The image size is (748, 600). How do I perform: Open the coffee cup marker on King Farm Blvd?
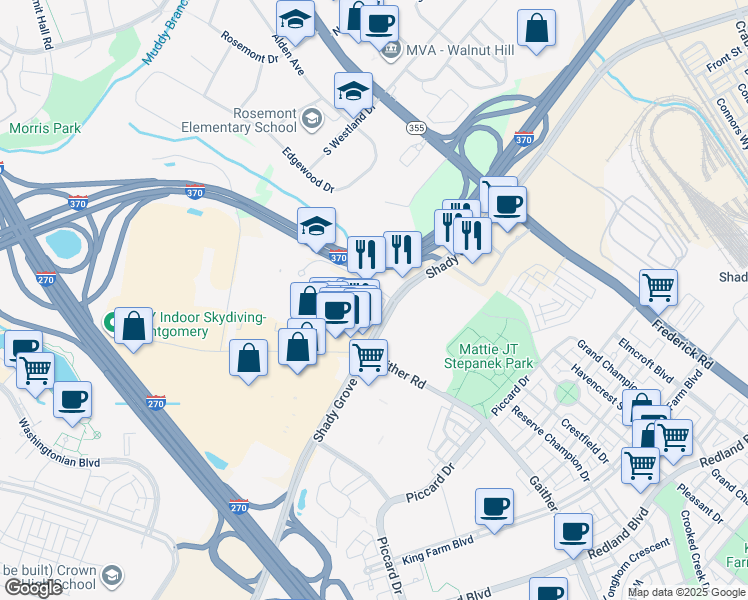494,507
